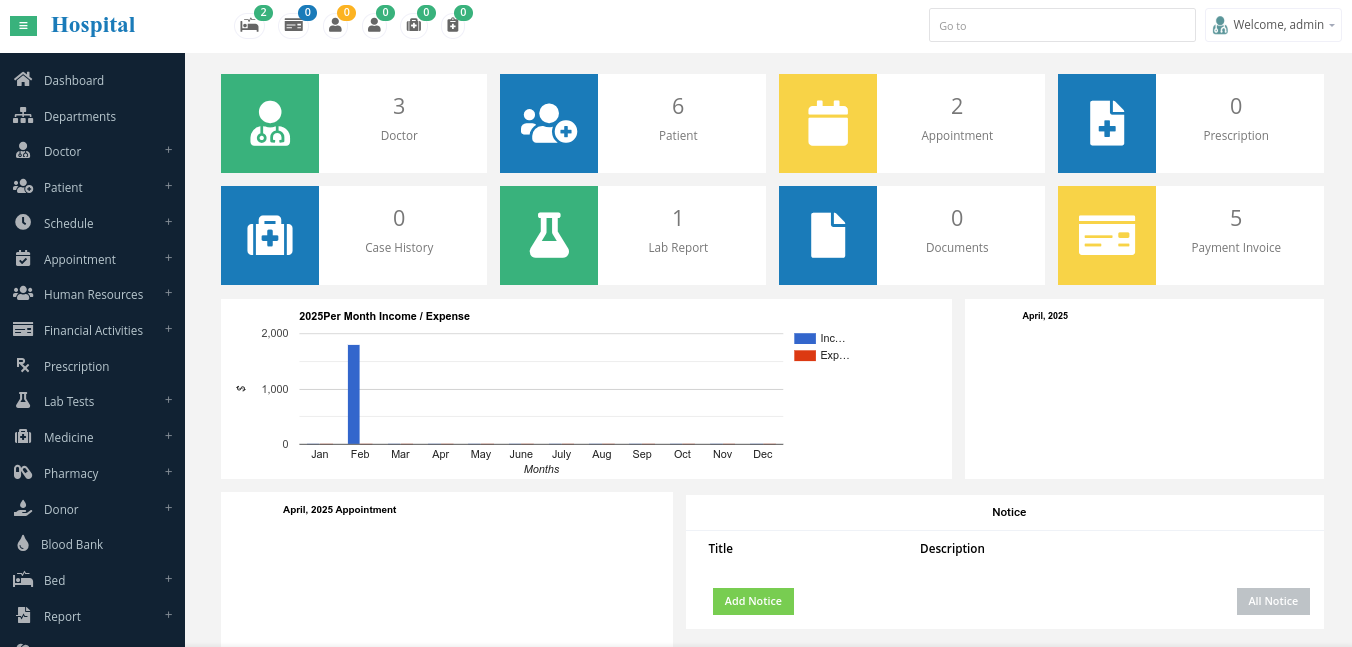The height and width of the screenshot is (647, 1352).
Task: Click the yellow Appointment calendar tile icon
Action: click(828, 123)
